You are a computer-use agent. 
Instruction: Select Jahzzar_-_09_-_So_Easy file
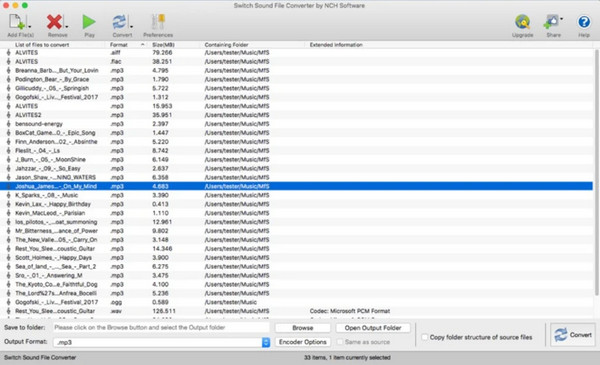[297, 169]
